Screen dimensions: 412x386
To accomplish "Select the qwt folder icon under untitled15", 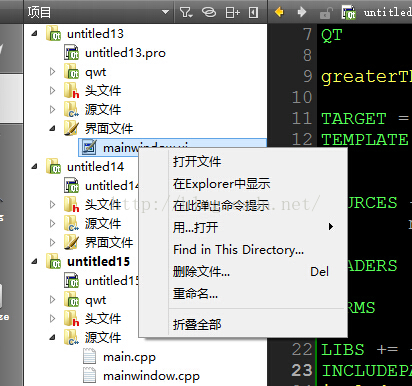I will pos(71,299).
